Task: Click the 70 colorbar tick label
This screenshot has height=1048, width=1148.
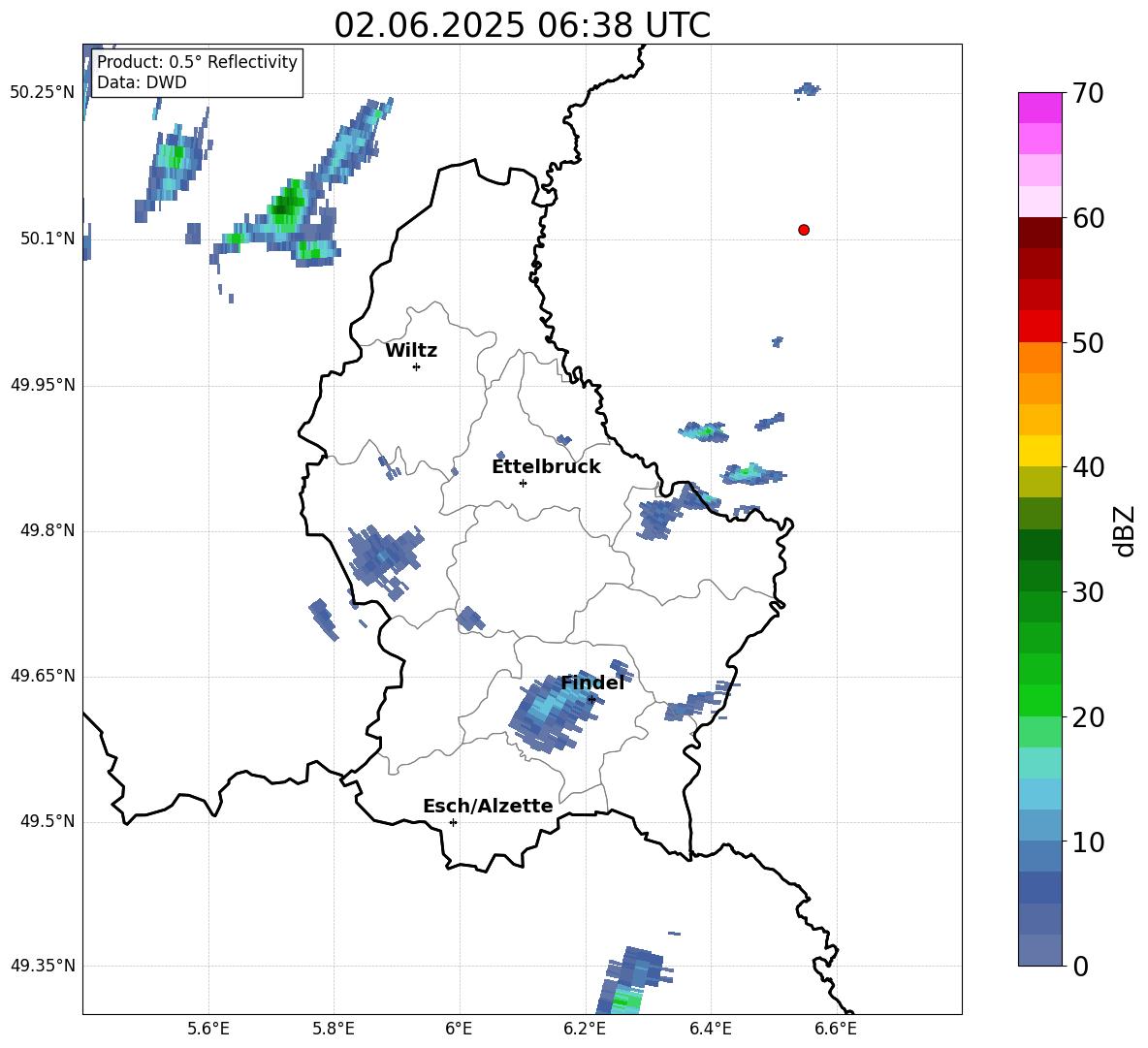Action: 1087,94
